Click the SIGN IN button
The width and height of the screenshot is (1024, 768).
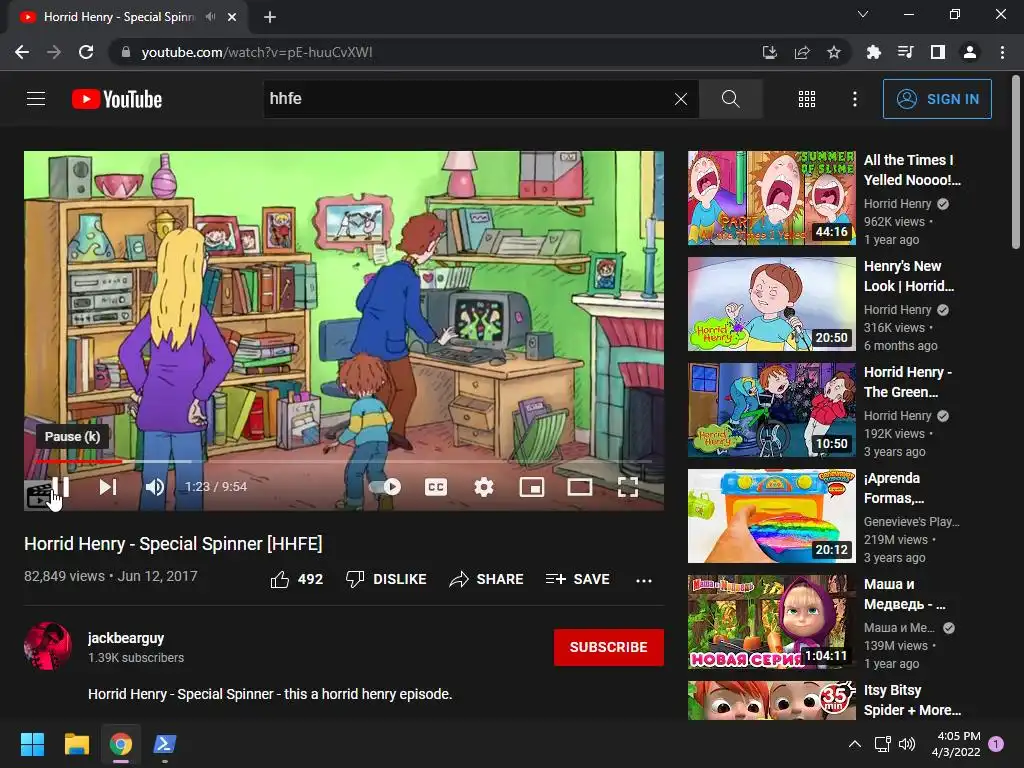pos(937,99)
